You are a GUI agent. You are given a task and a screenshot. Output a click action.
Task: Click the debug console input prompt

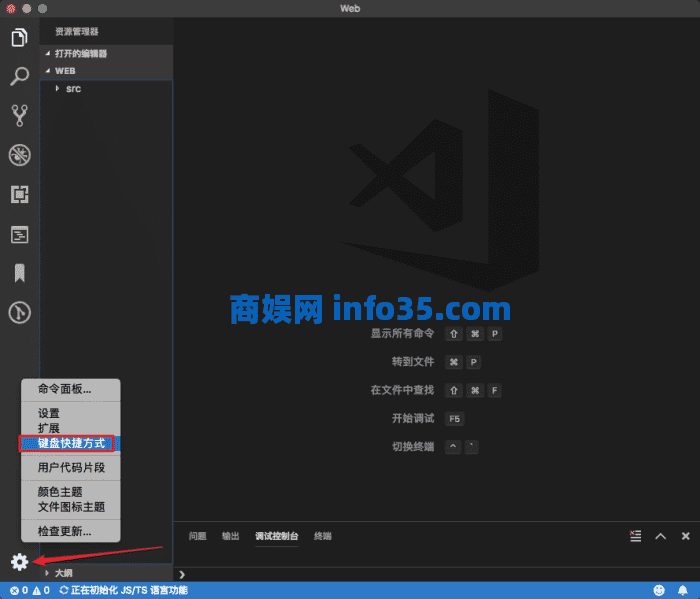point(438,574)
